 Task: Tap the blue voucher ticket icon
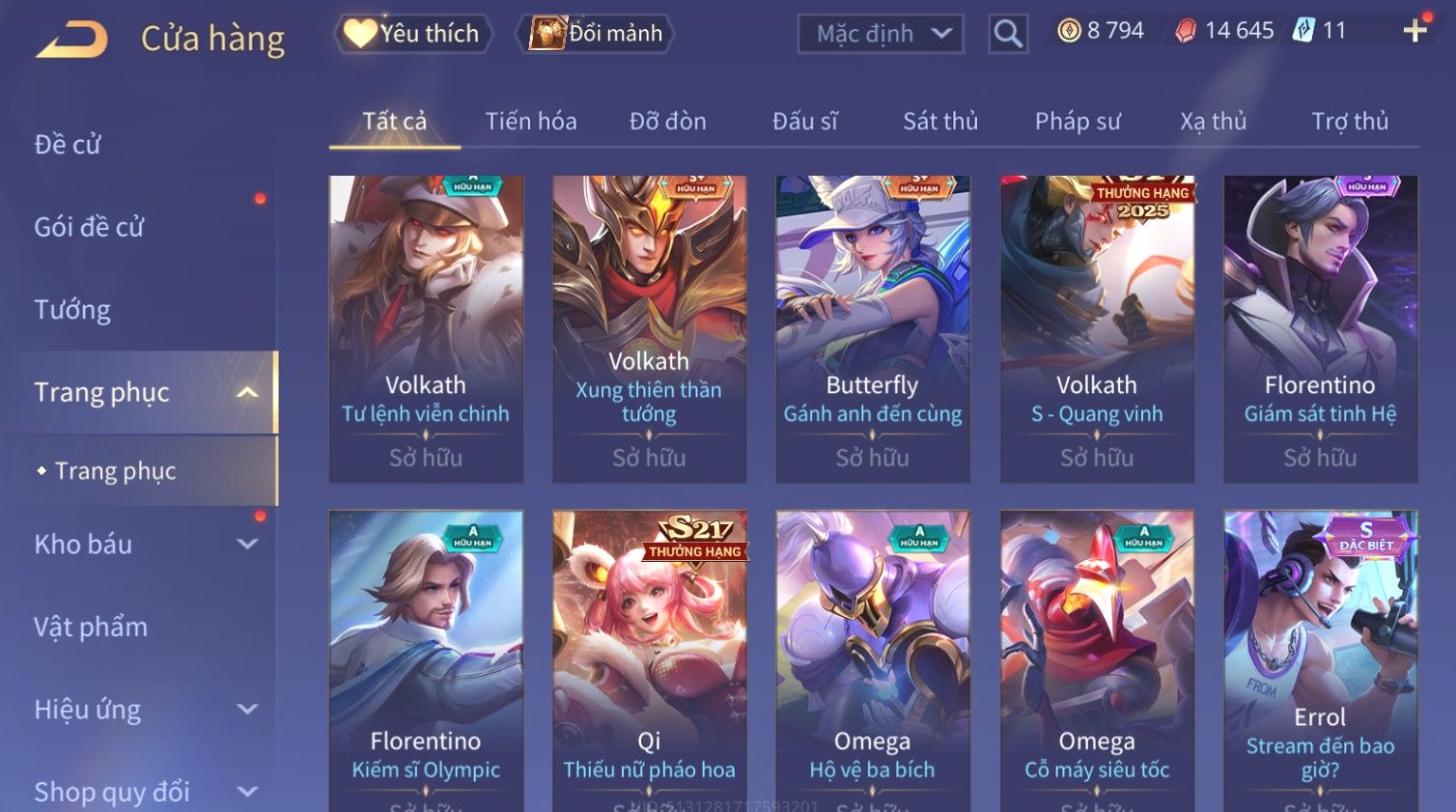pos(1303,30)
